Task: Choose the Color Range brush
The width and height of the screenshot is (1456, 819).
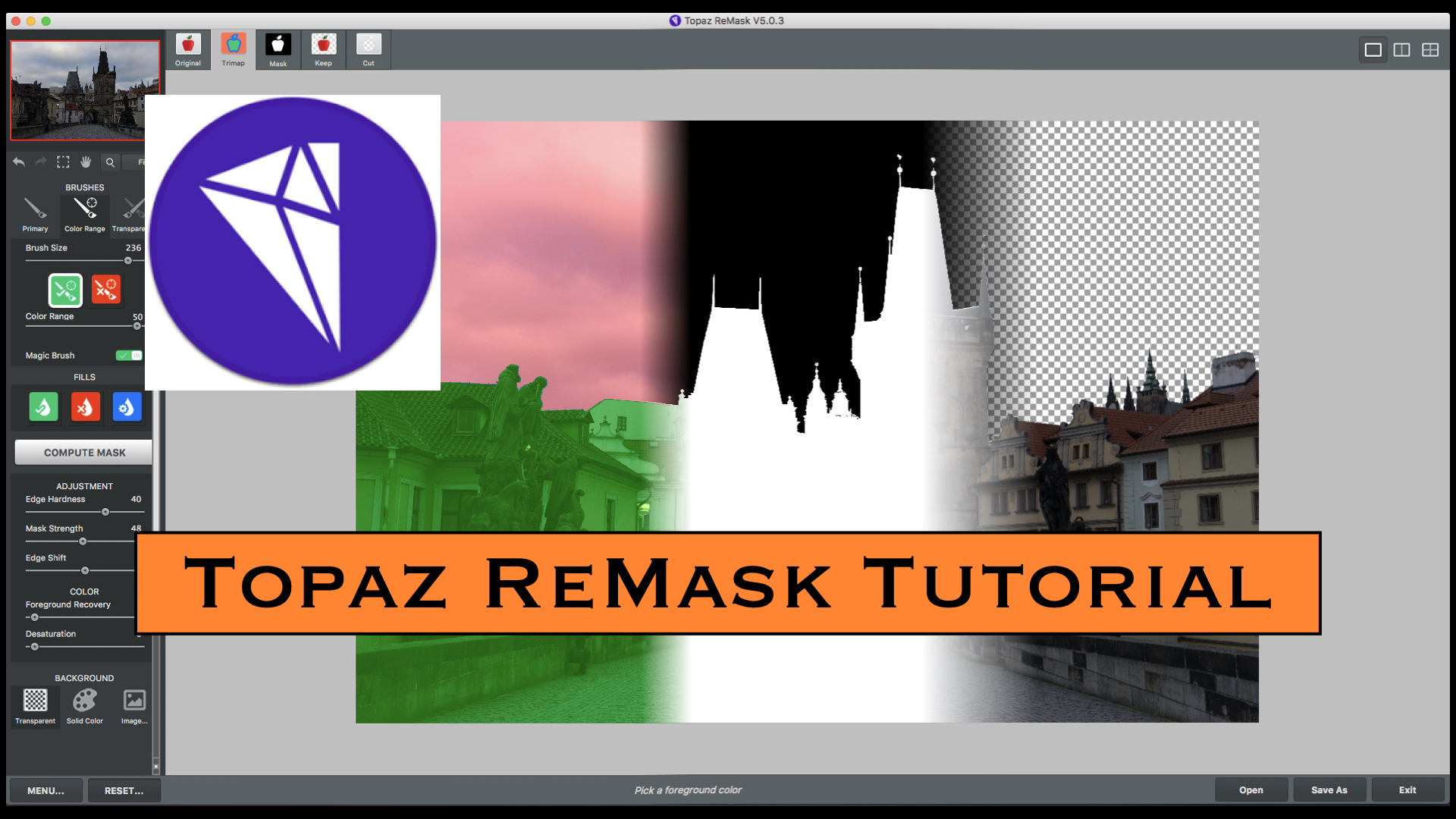Action: pos(85,215)
